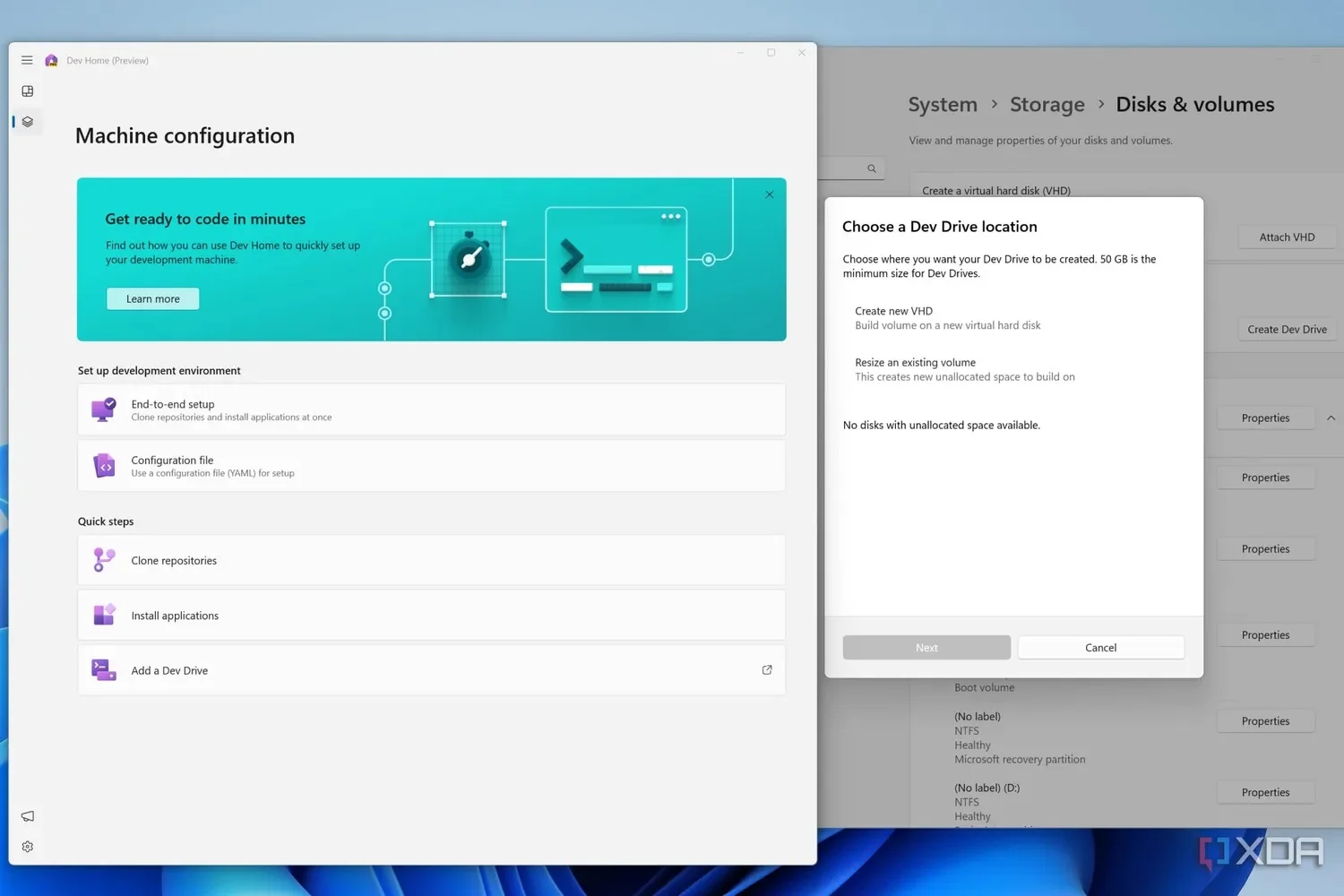Select Clone repositories quick step
This screenshot has height=896, width=1344.
[x=431, y=560]
